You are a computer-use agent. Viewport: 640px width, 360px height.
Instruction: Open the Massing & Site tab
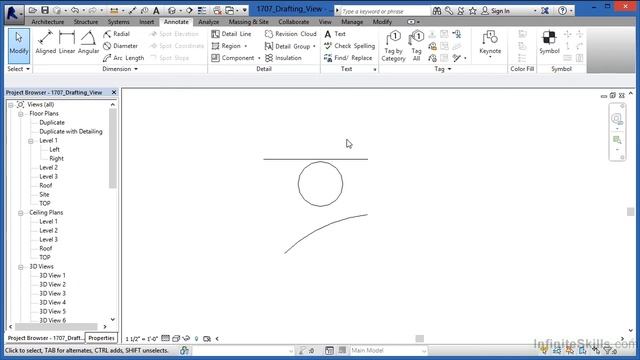point(249,22)
